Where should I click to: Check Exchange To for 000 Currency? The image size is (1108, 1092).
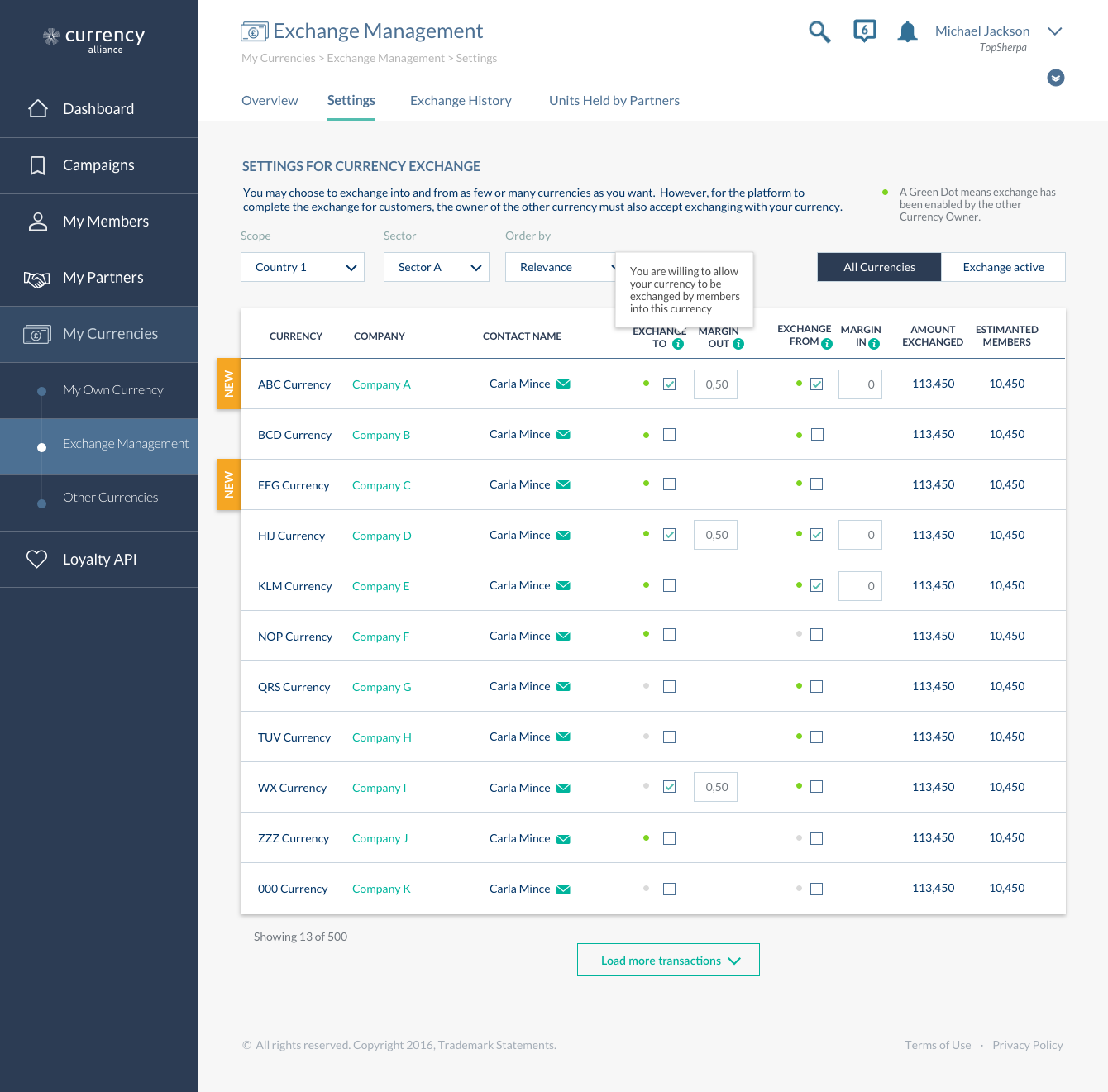coord(670,889)
